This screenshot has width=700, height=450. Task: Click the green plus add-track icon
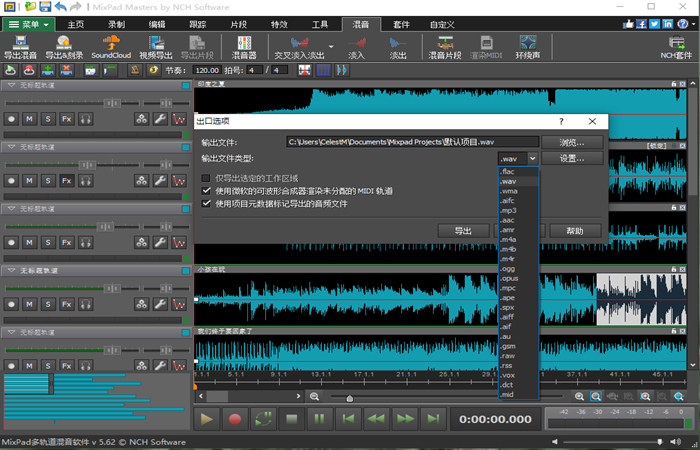48,70
